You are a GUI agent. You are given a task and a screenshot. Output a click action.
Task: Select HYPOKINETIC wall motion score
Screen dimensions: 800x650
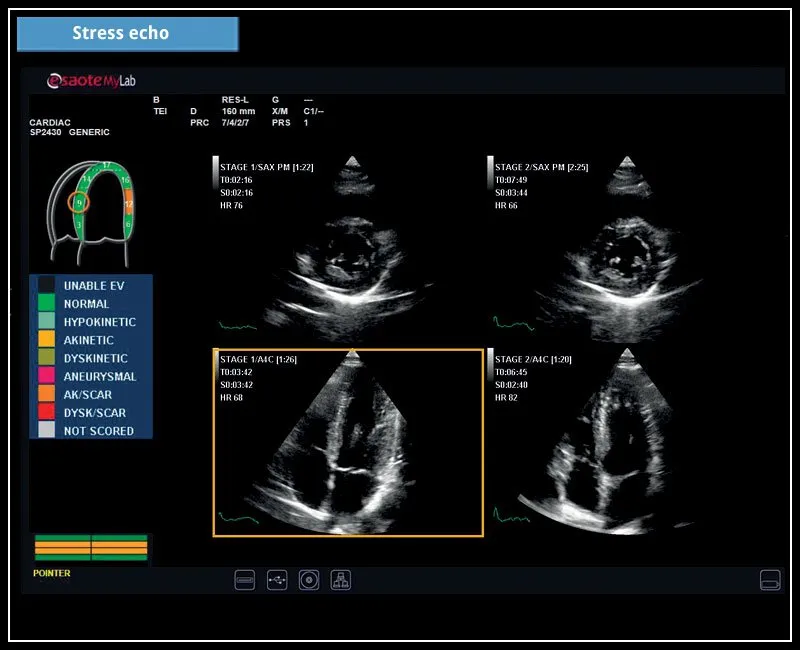coord(99,322)
